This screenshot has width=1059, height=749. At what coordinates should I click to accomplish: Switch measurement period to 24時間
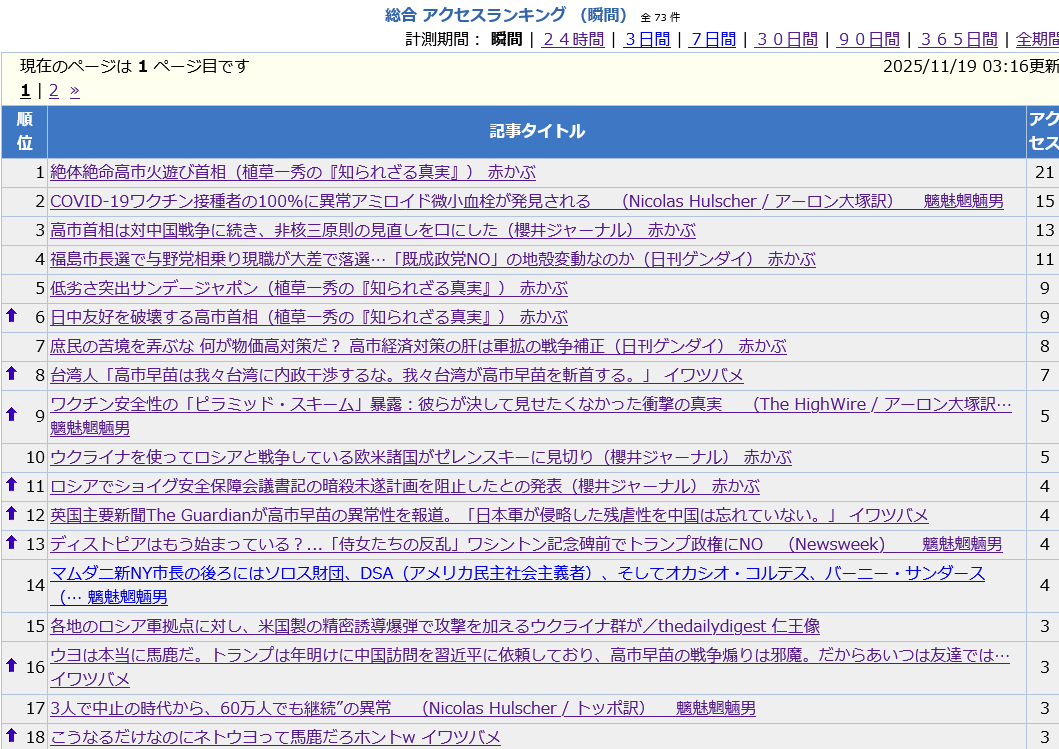click(x=572, y=39)
